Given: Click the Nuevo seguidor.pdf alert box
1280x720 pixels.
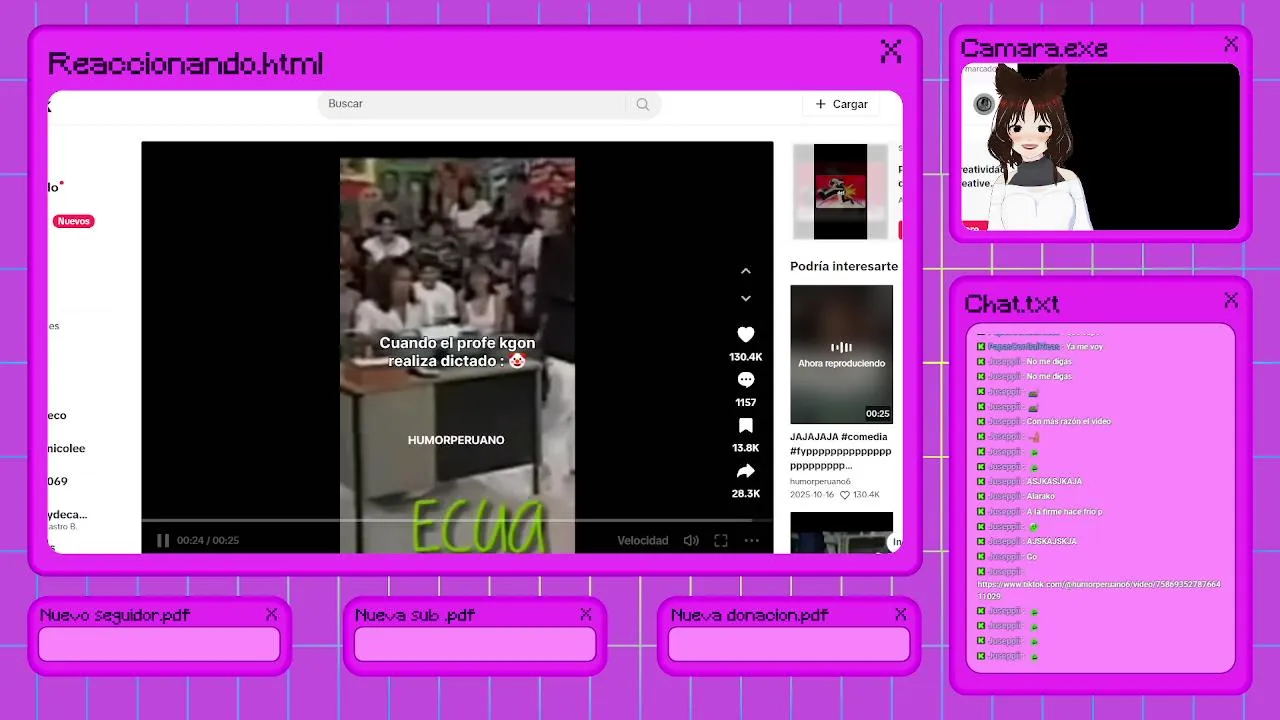Looking at the screenshot, I should coord(159,644).
